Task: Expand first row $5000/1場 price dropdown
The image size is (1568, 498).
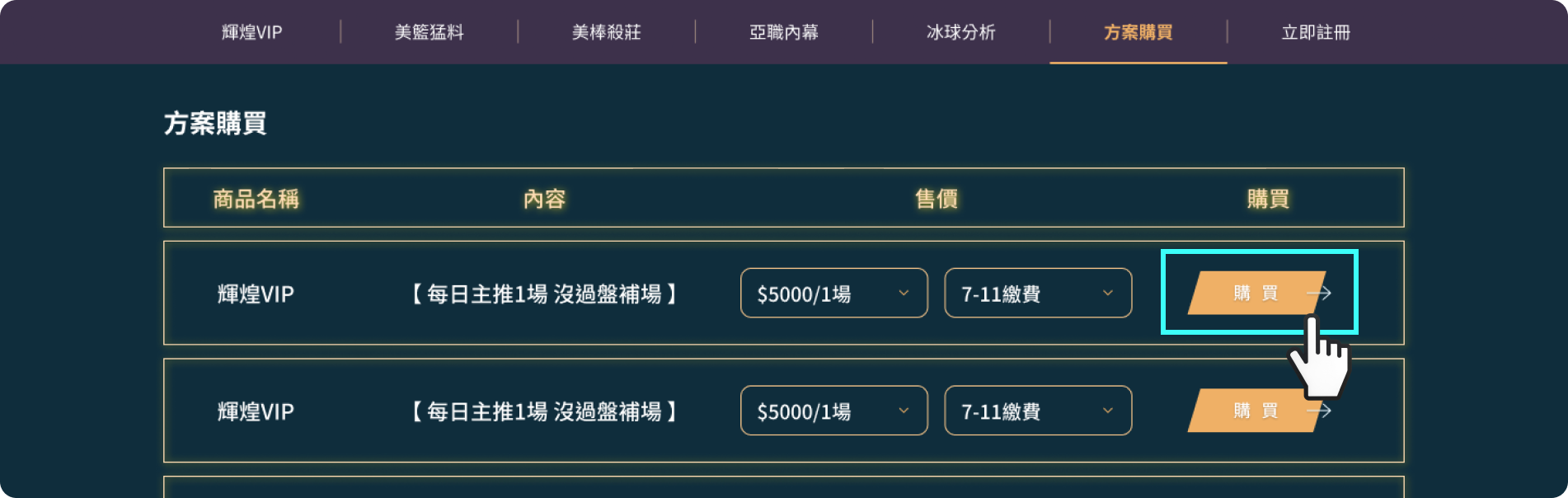Action: tap(833, 294)
